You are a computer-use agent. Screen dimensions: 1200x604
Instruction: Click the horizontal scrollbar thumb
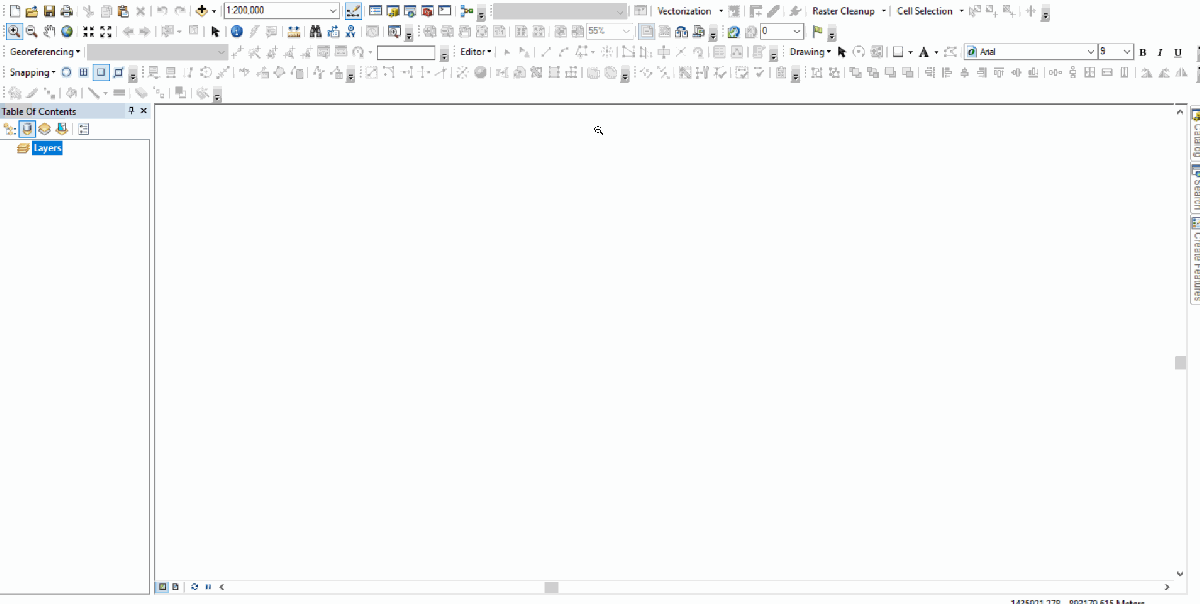tap(551, 587)
